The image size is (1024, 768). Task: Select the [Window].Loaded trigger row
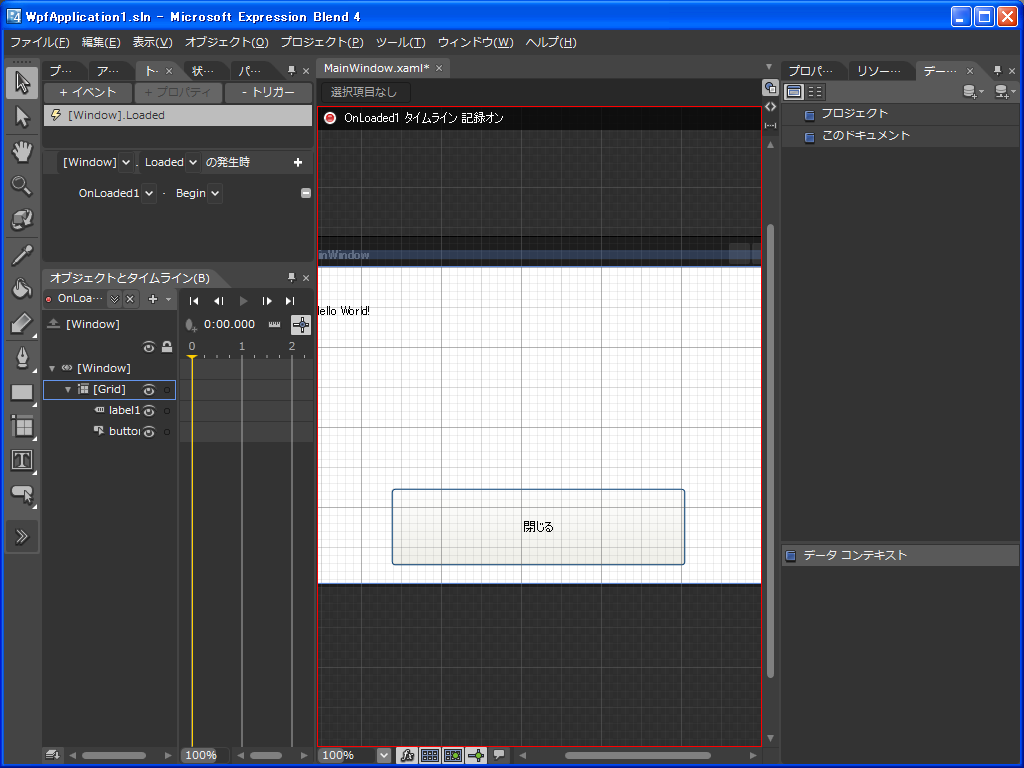(x=178, y=116)
